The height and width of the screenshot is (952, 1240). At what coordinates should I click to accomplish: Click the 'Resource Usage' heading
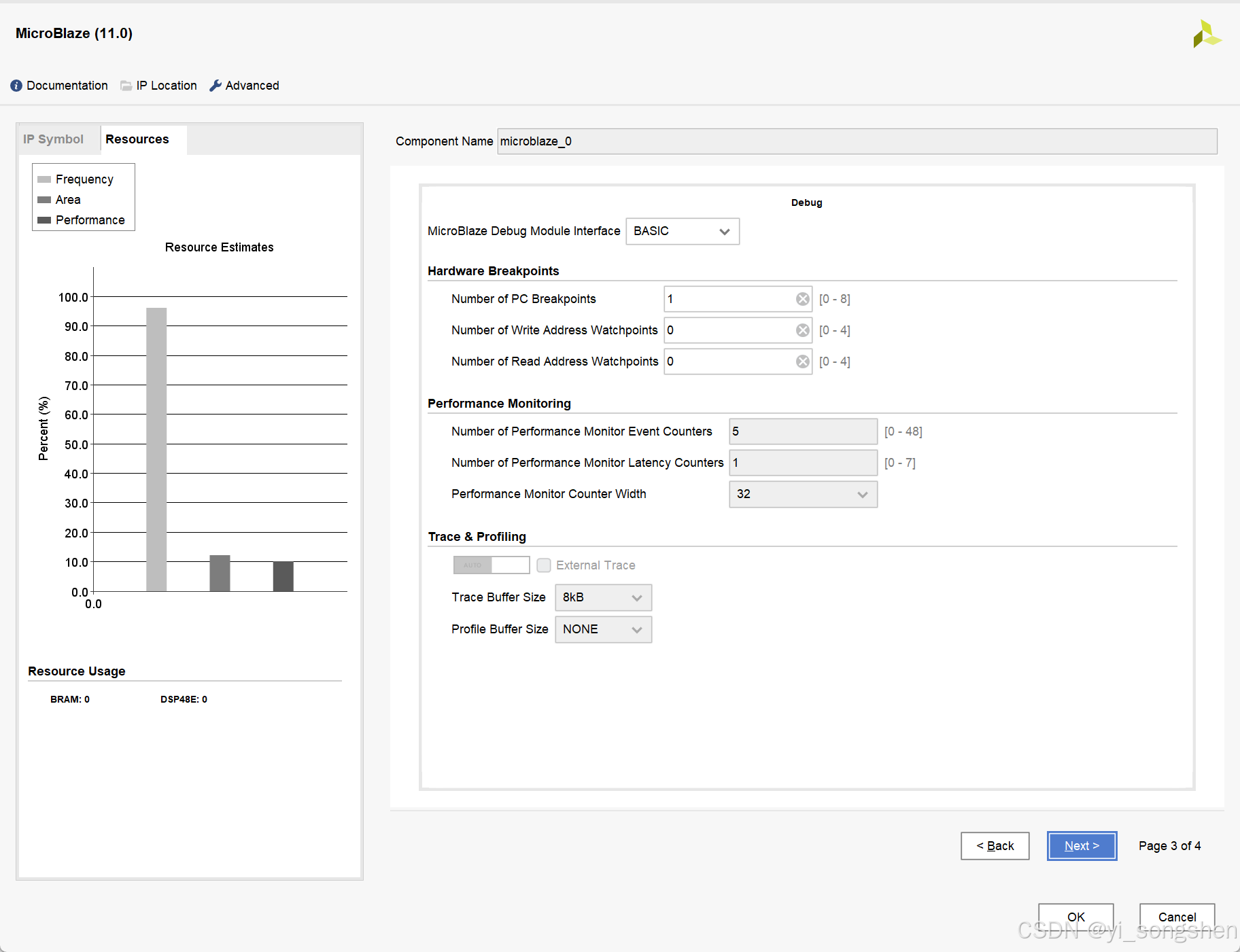(77, 671)
